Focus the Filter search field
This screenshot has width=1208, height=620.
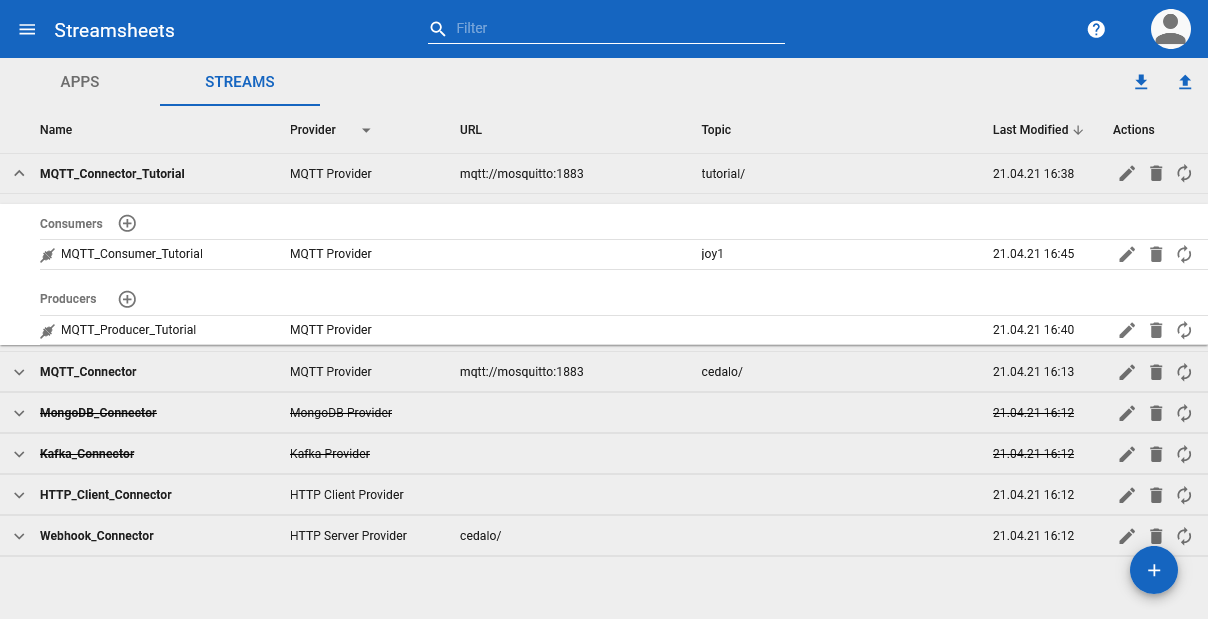click(619, 29)
